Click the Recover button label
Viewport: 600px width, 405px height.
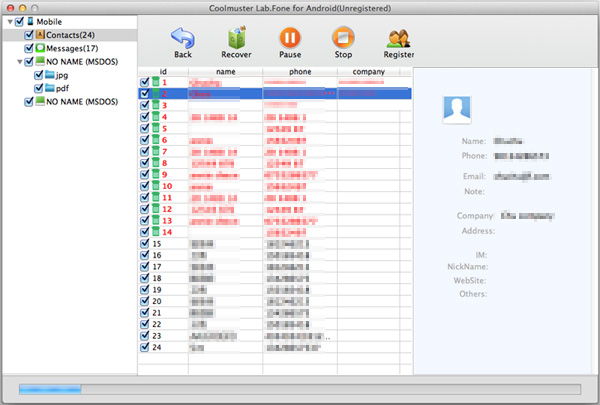click(x=236, y=54)
